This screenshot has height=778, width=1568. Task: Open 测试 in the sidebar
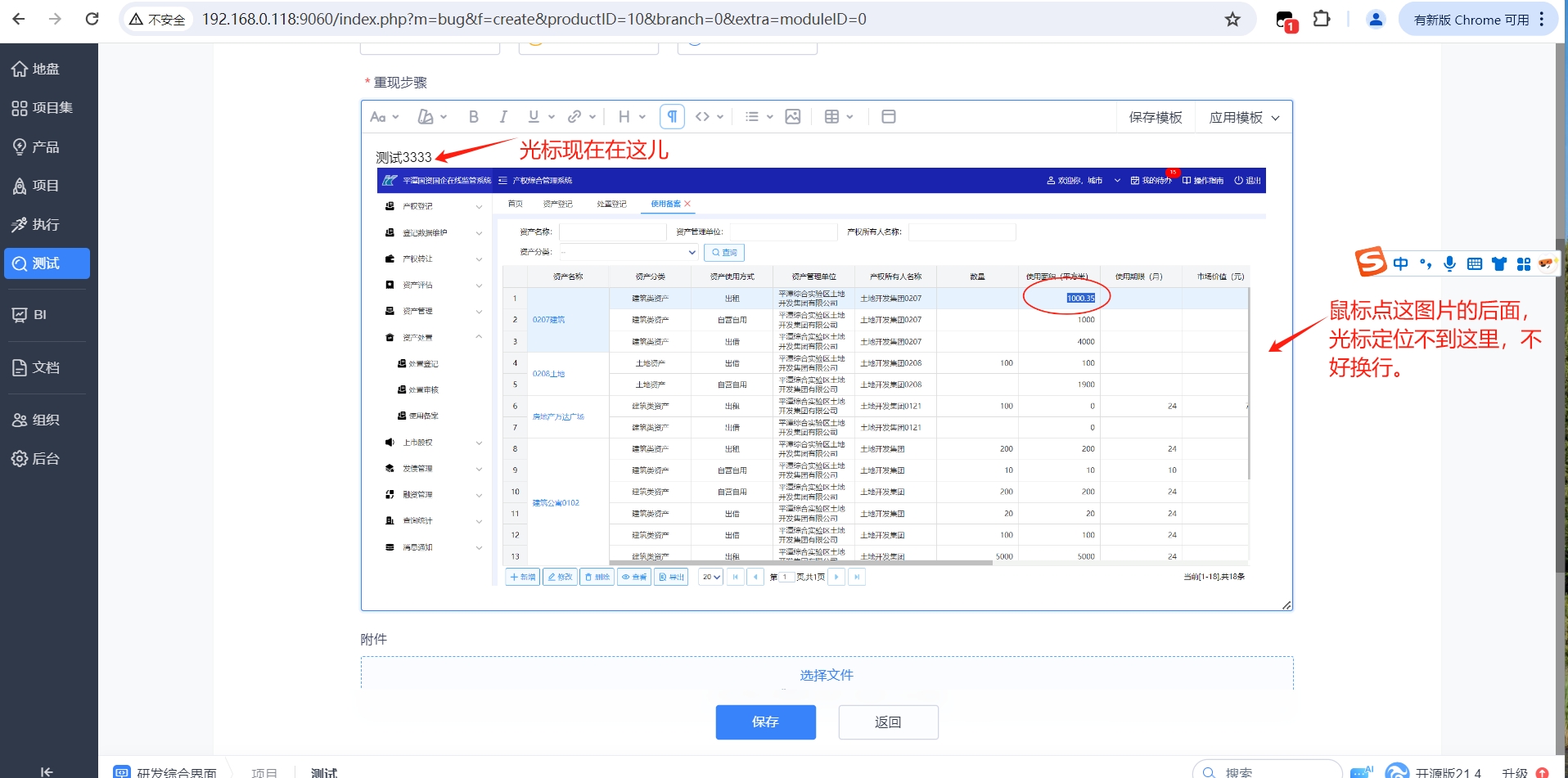(47, 263)
